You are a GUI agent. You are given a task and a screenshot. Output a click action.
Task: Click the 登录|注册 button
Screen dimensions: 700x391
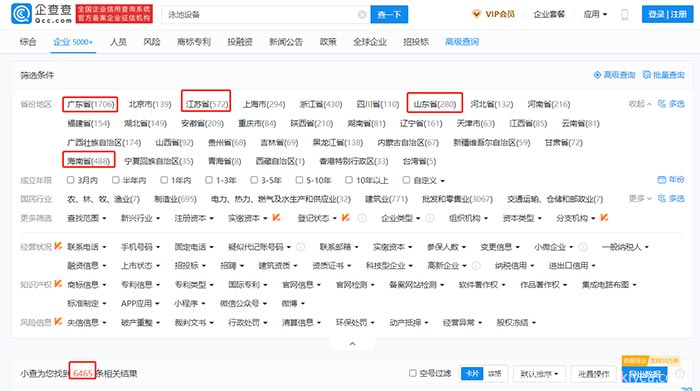[x=667, y=14]
